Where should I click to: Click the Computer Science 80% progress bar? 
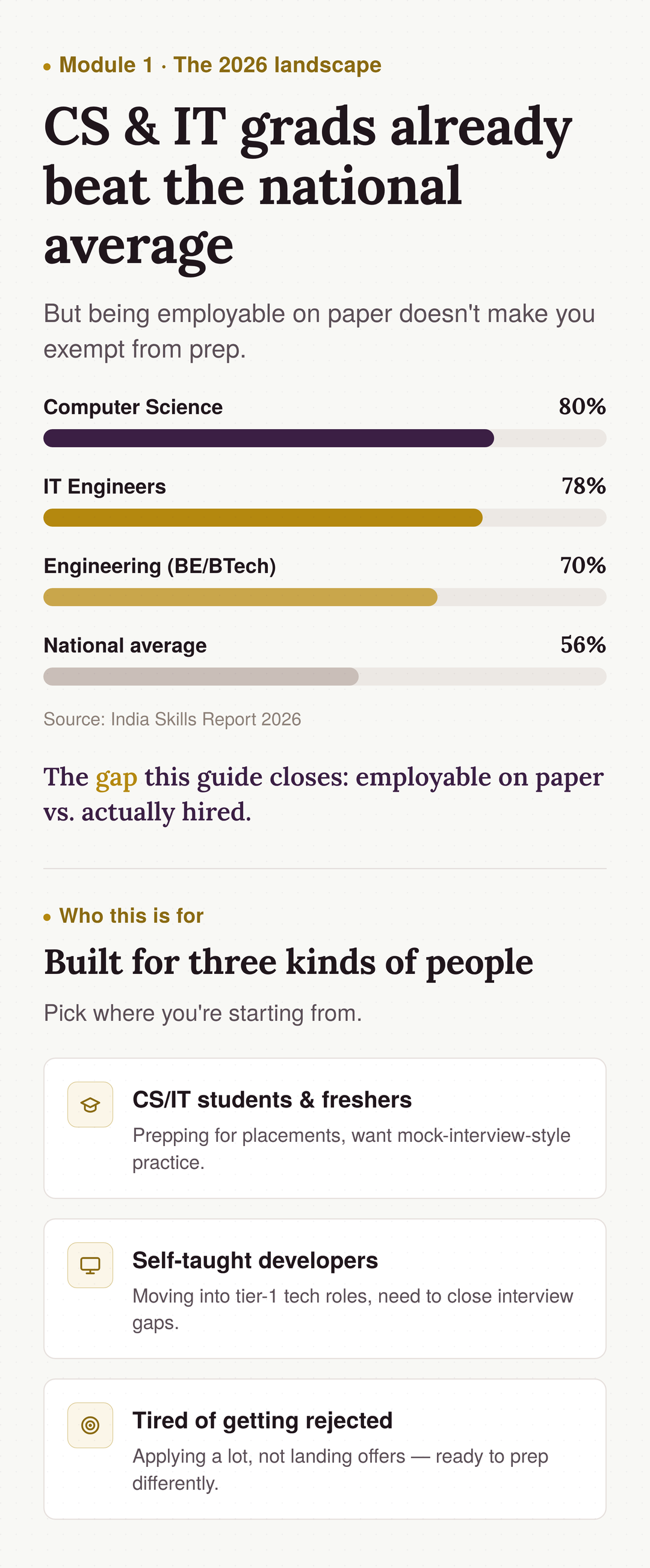point(325,438)
